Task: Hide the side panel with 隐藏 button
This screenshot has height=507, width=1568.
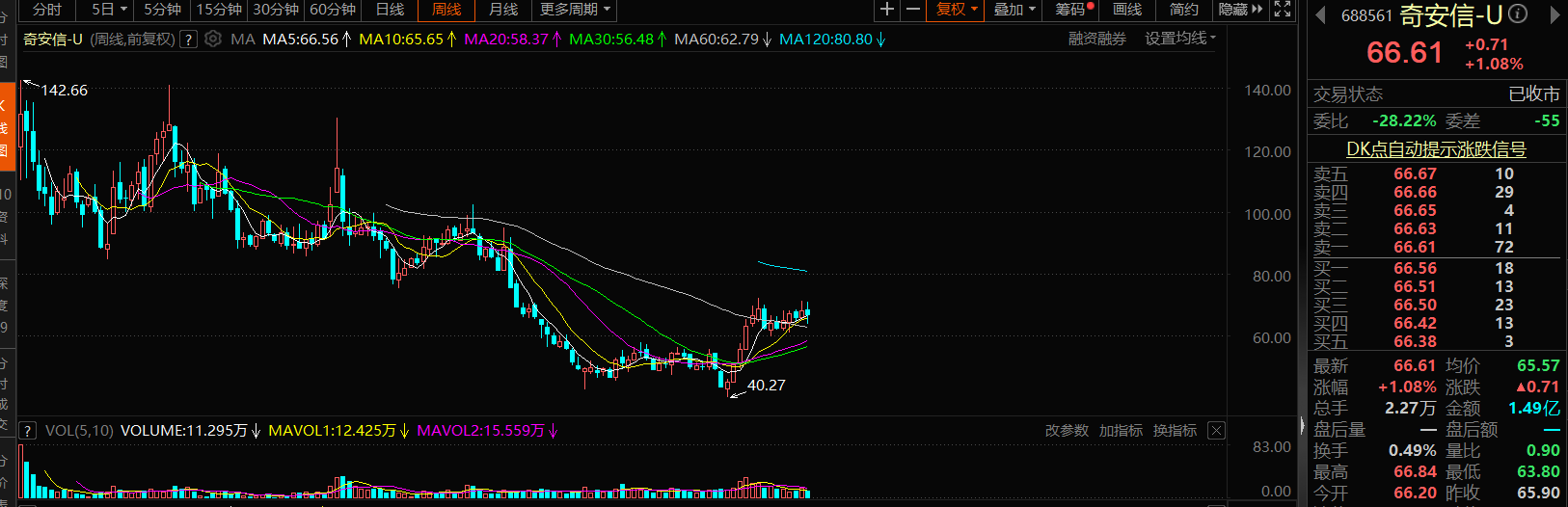Action: pos(1239,10)
